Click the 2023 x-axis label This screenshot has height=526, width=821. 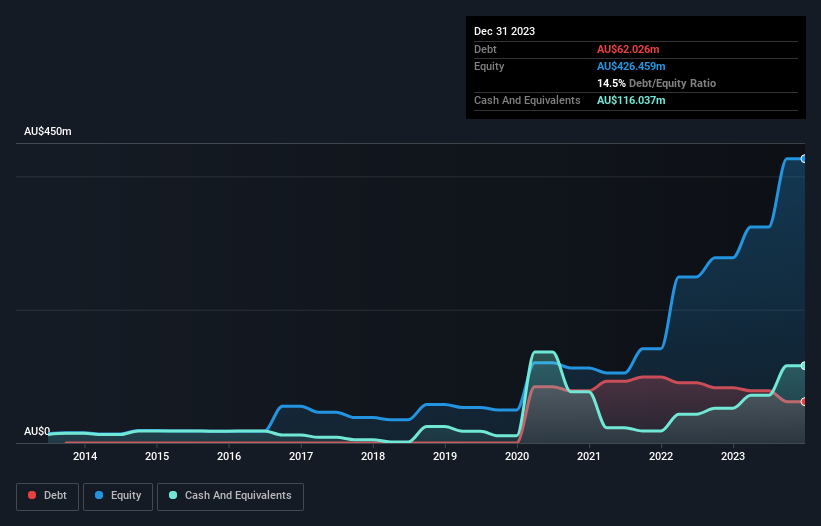(733, 456)
